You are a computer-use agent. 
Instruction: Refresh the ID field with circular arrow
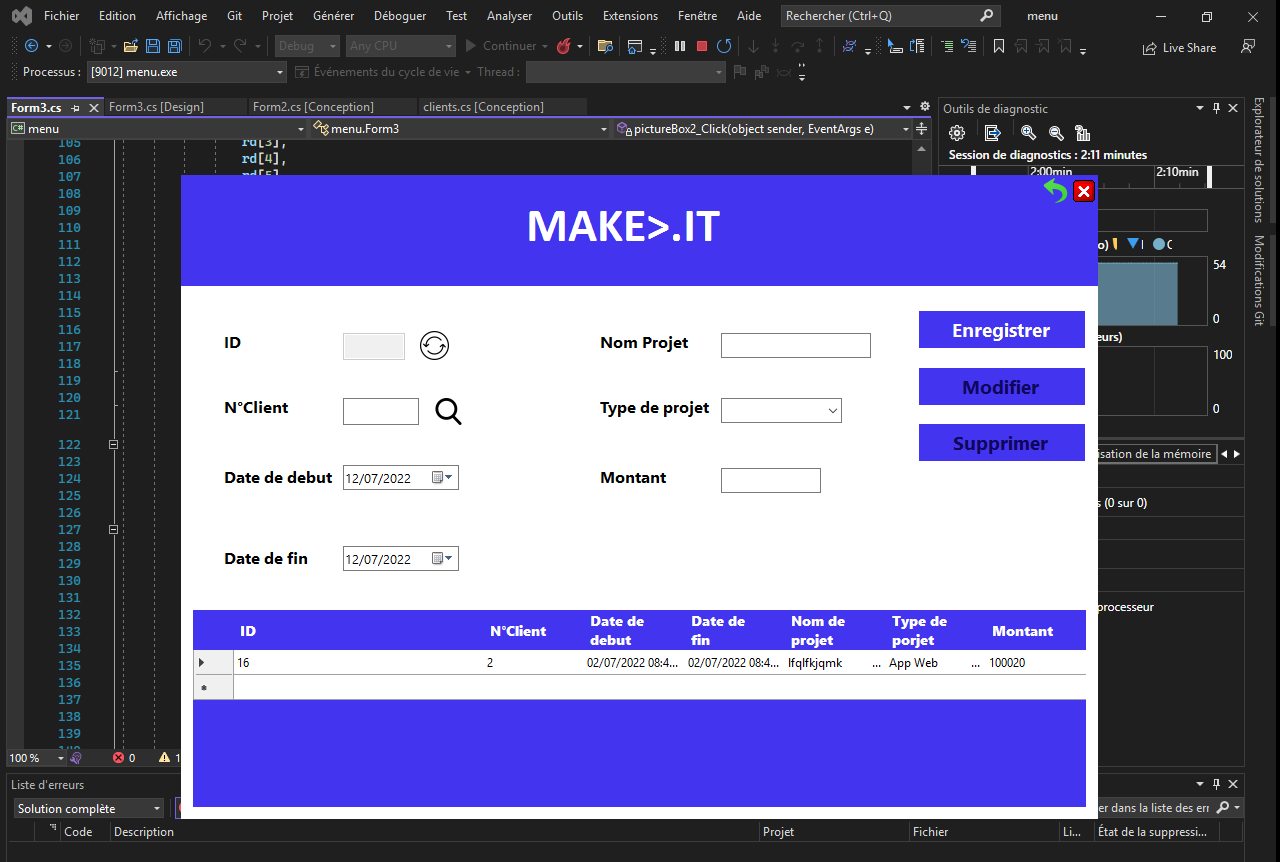[434, 345]
